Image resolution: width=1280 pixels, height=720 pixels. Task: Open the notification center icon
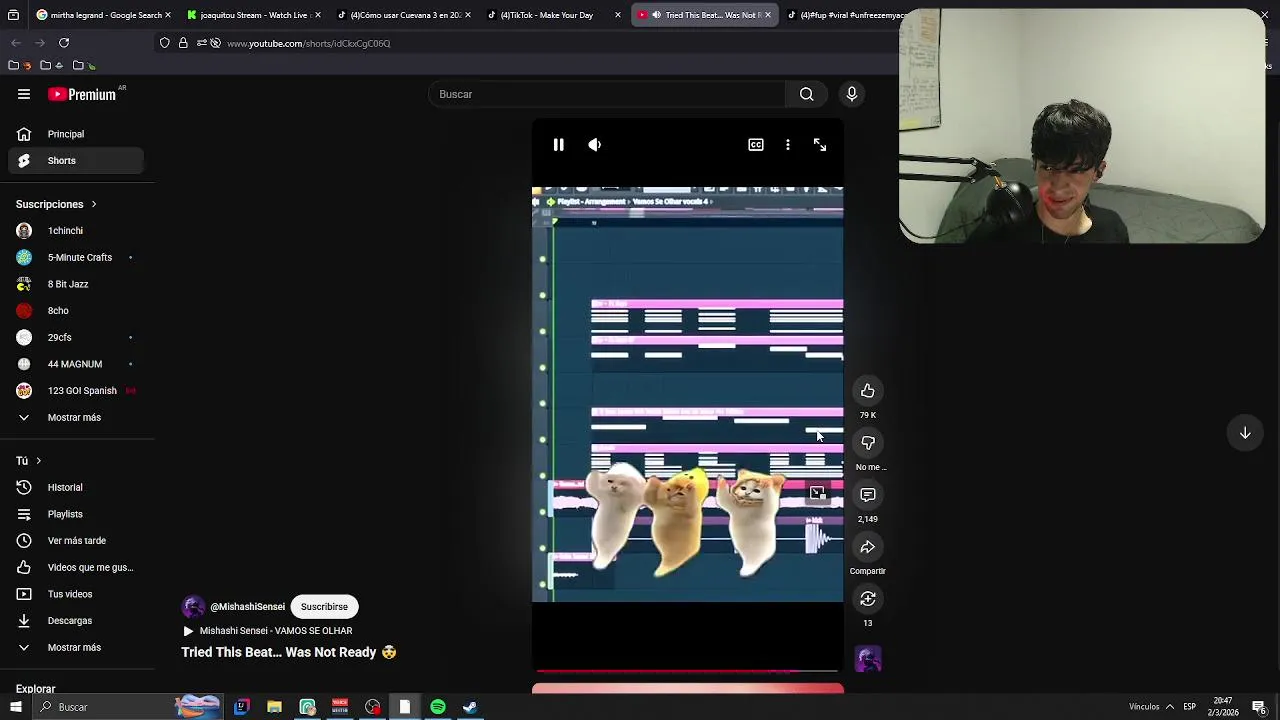[1259, 707]
